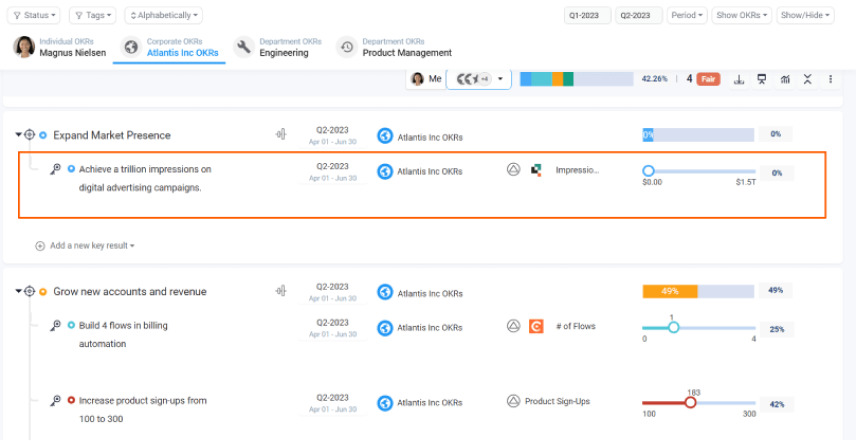
Task: Click KPI triangle icon on # of Flows row
Action: click(x=513, y=326)
